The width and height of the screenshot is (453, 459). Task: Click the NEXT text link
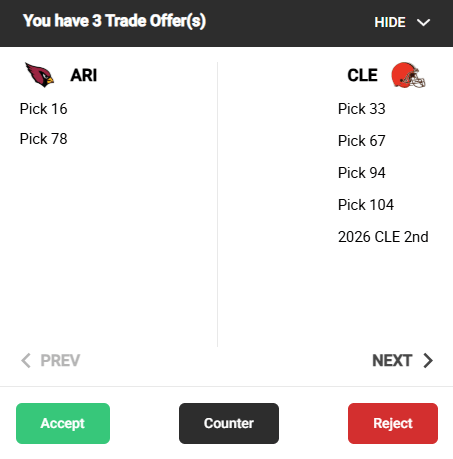pyautogui.click(x=392, y=360)
